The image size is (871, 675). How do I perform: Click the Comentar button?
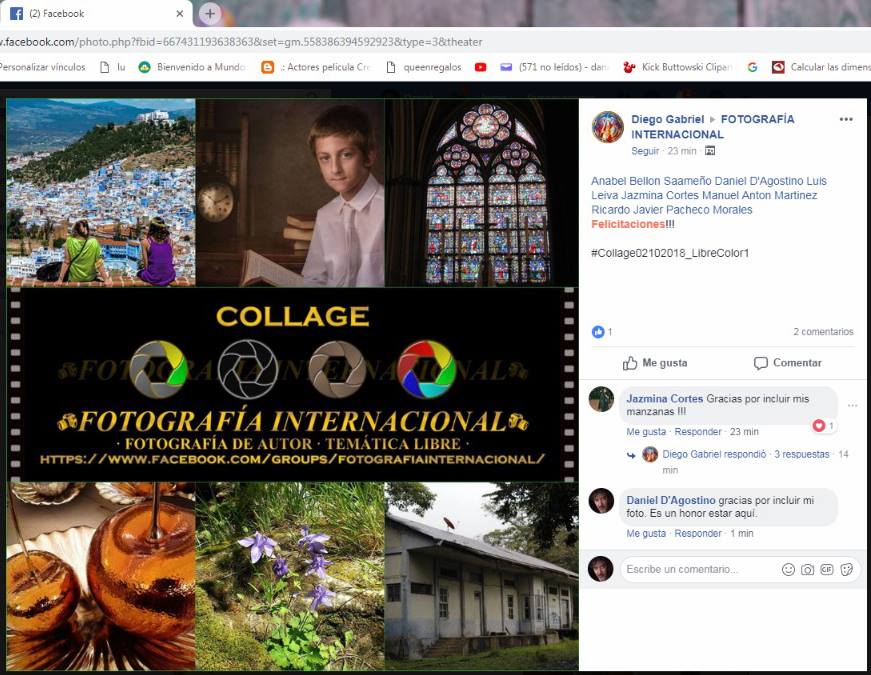point(787,363)
